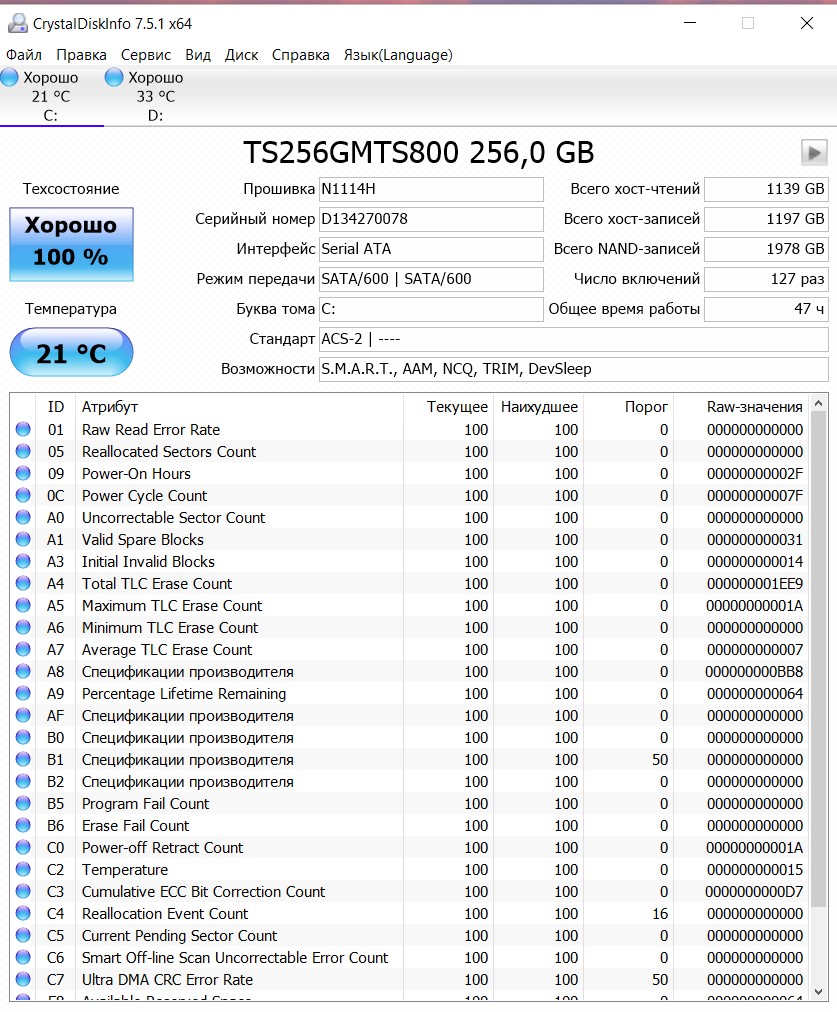The image size is (837, 1012).
Task: Click the scroll down arrow of attribute list
Action: tap(818, 992)
